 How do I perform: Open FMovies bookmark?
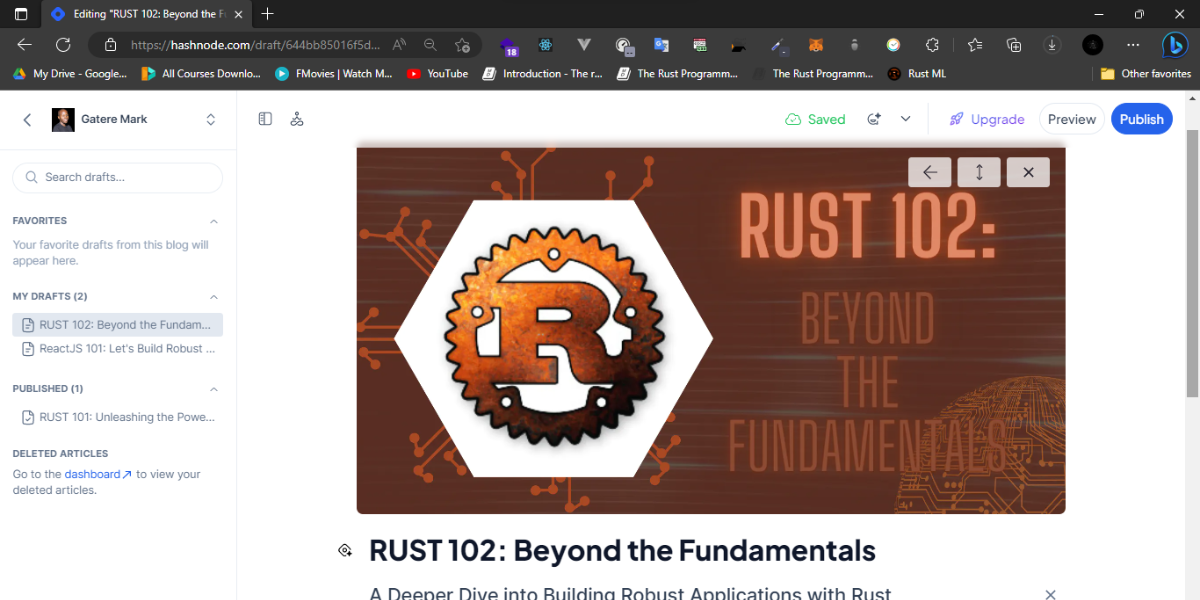tap(334, 74)
